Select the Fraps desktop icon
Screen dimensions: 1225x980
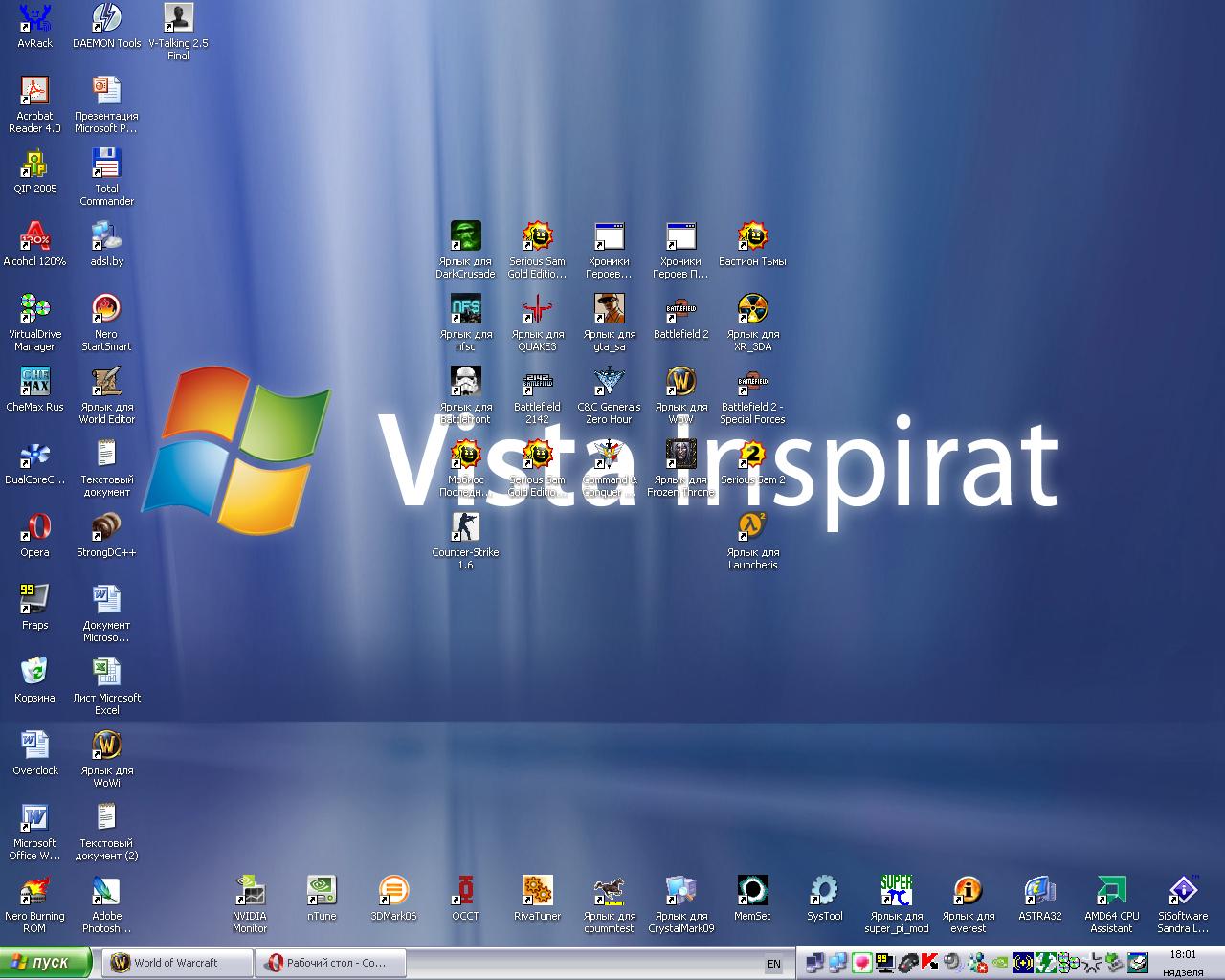(34, 599)
